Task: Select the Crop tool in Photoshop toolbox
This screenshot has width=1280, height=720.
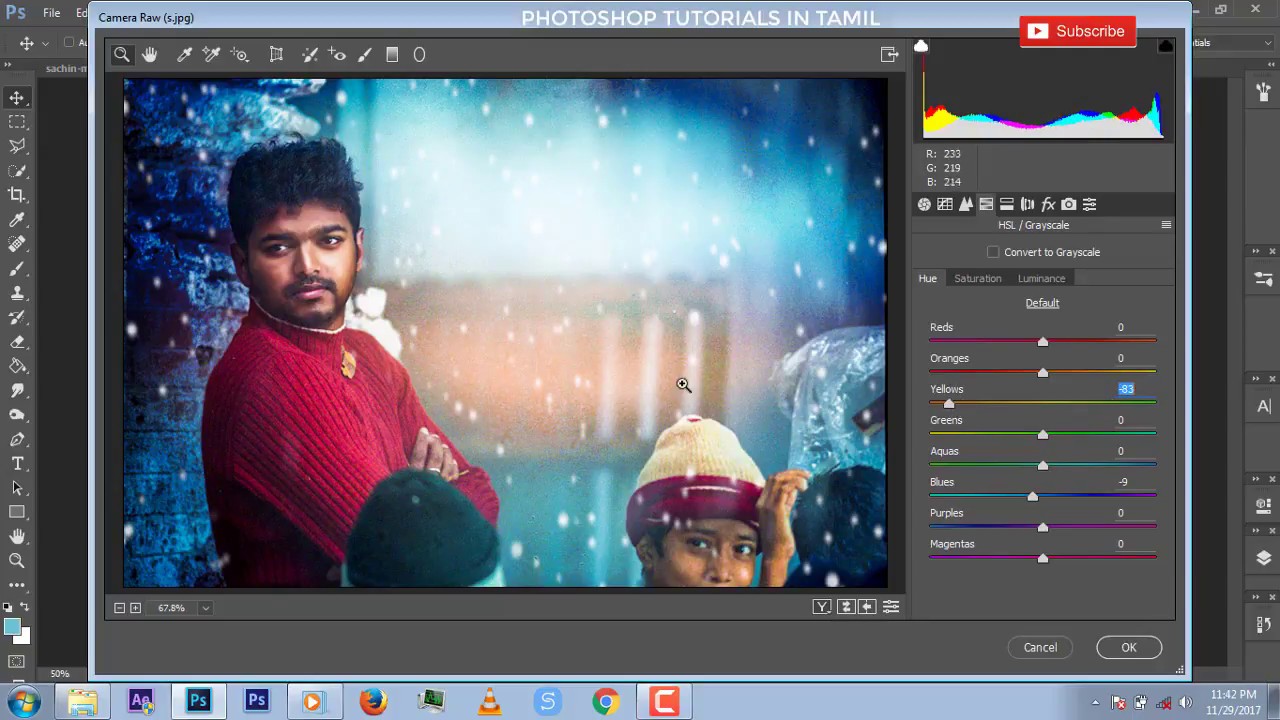Action: tap(17, 195)
